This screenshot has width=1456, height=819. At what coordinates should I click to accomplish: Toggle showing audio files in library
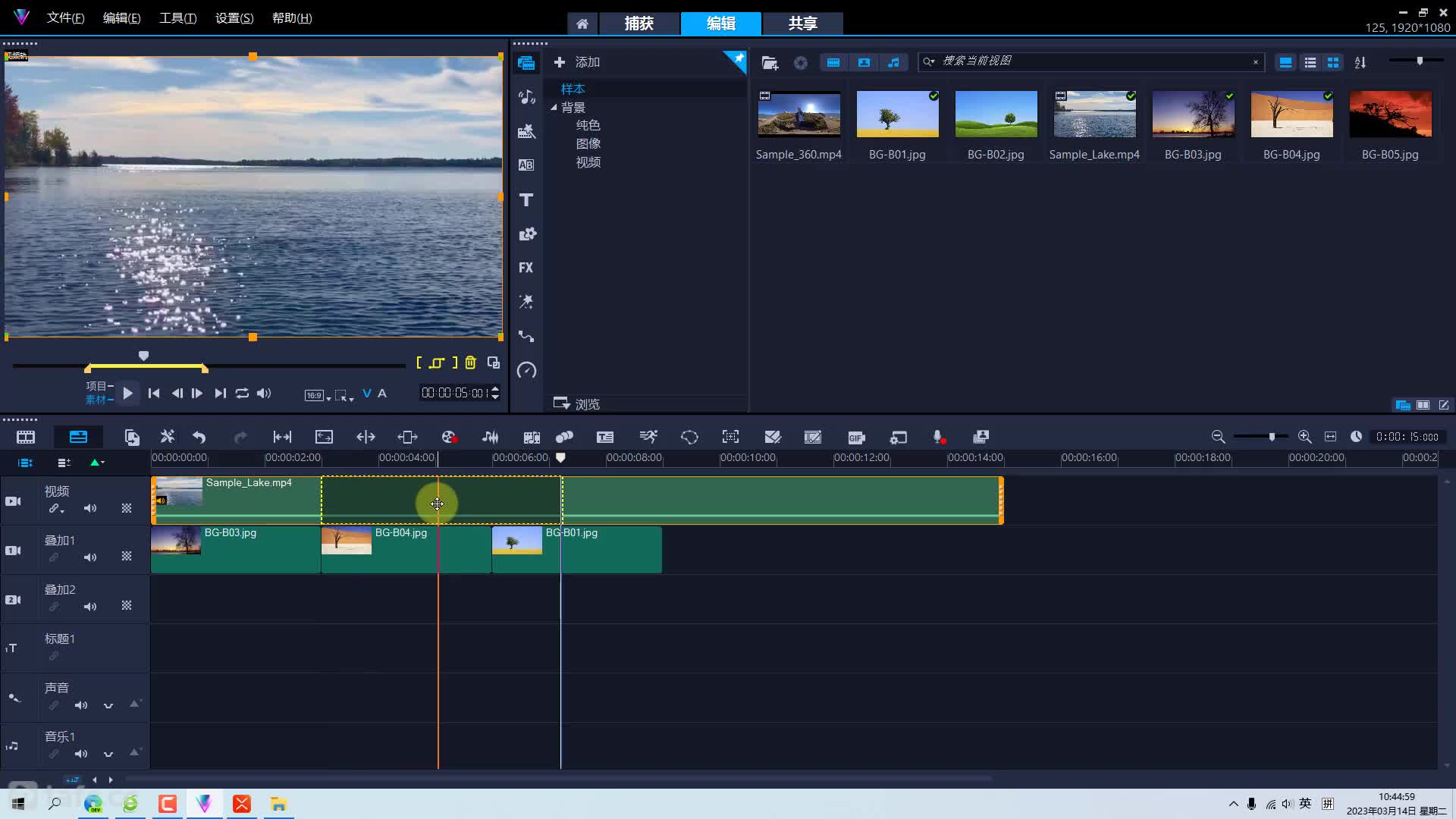coord(894,63)
